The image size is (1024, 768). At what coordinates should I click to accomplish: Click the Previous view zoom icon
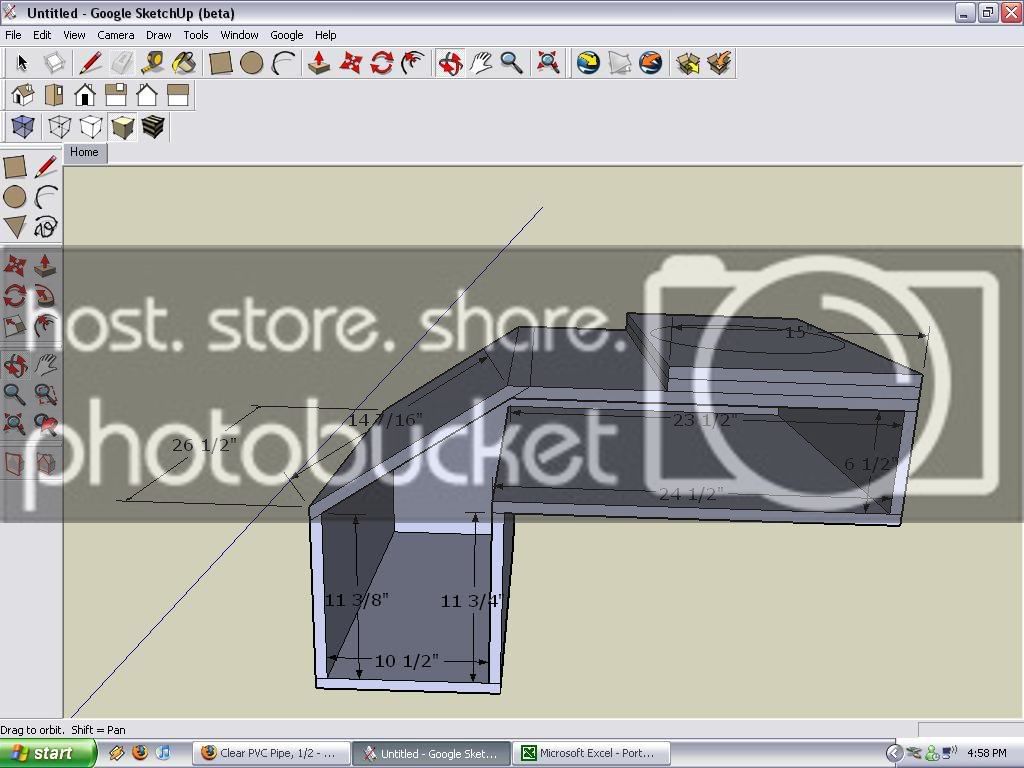[x=46, y=424]
